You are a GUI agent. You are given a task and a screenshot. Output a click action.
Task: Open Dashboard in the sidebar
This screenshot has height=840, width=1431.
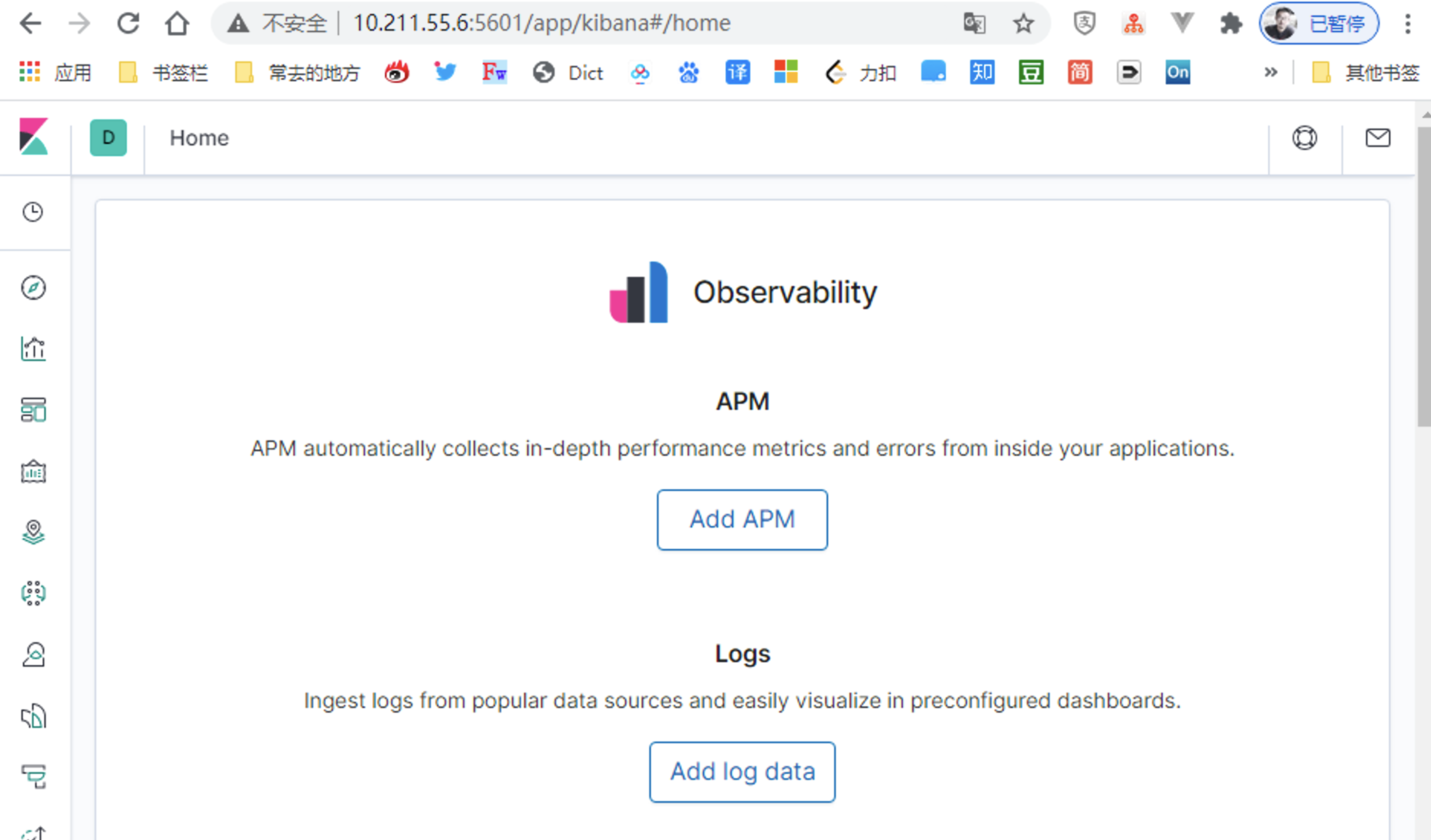pyautogui.click(x=33, y=410)
